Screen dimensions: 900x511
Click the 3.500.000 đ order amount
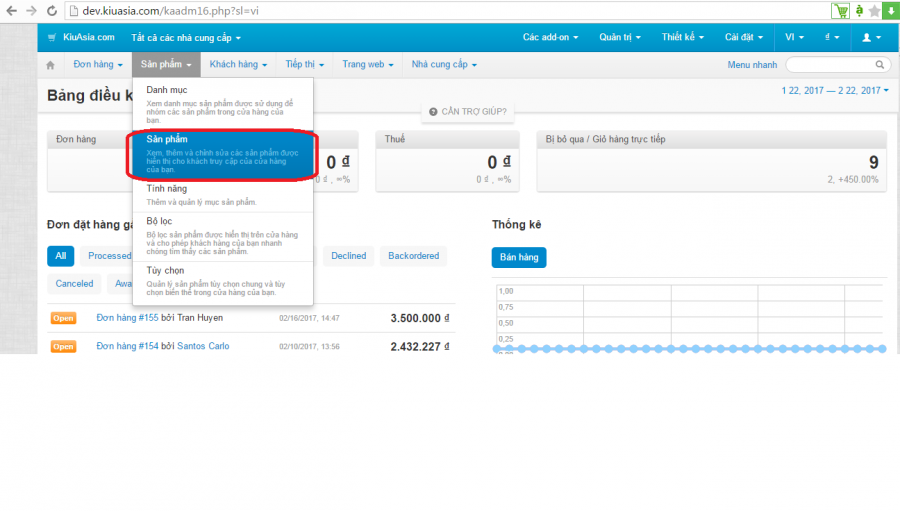pyautogui.click(x=420, y=318)
